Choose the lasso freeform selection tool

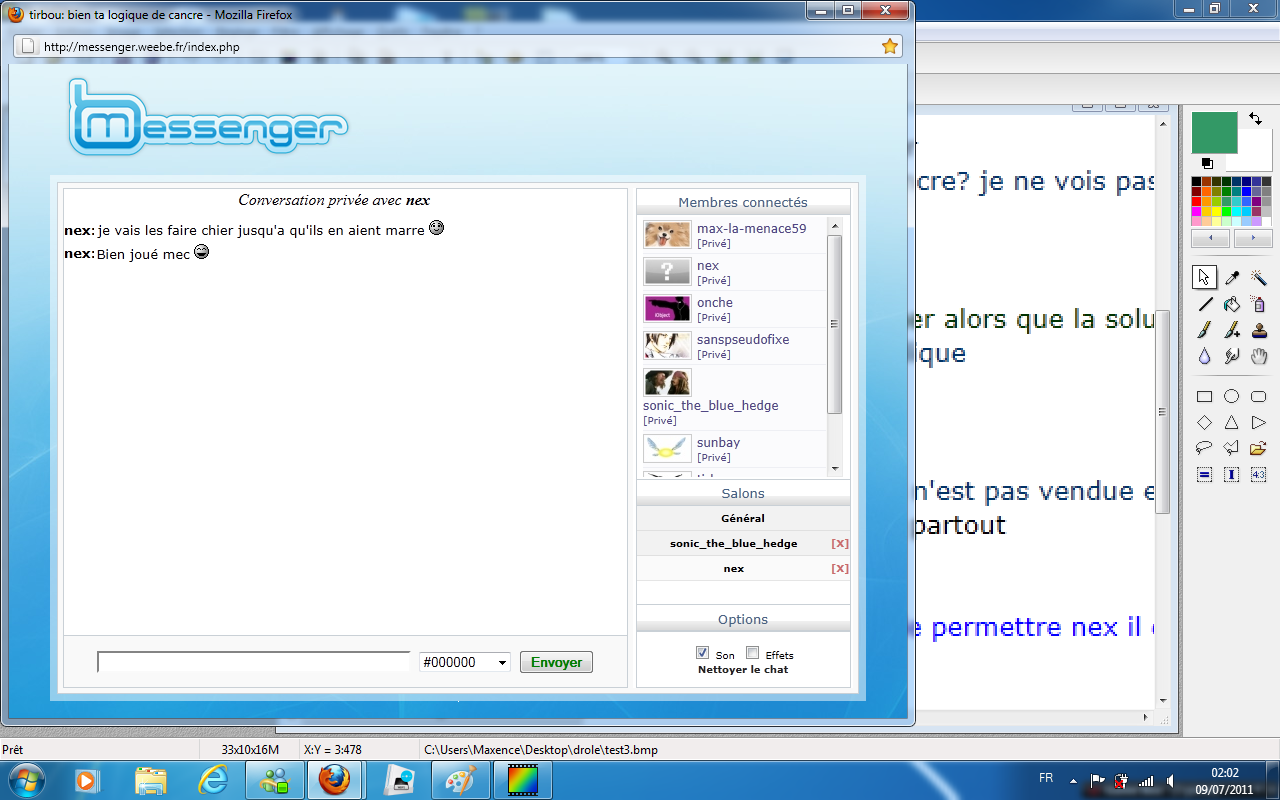point(1205,449)
